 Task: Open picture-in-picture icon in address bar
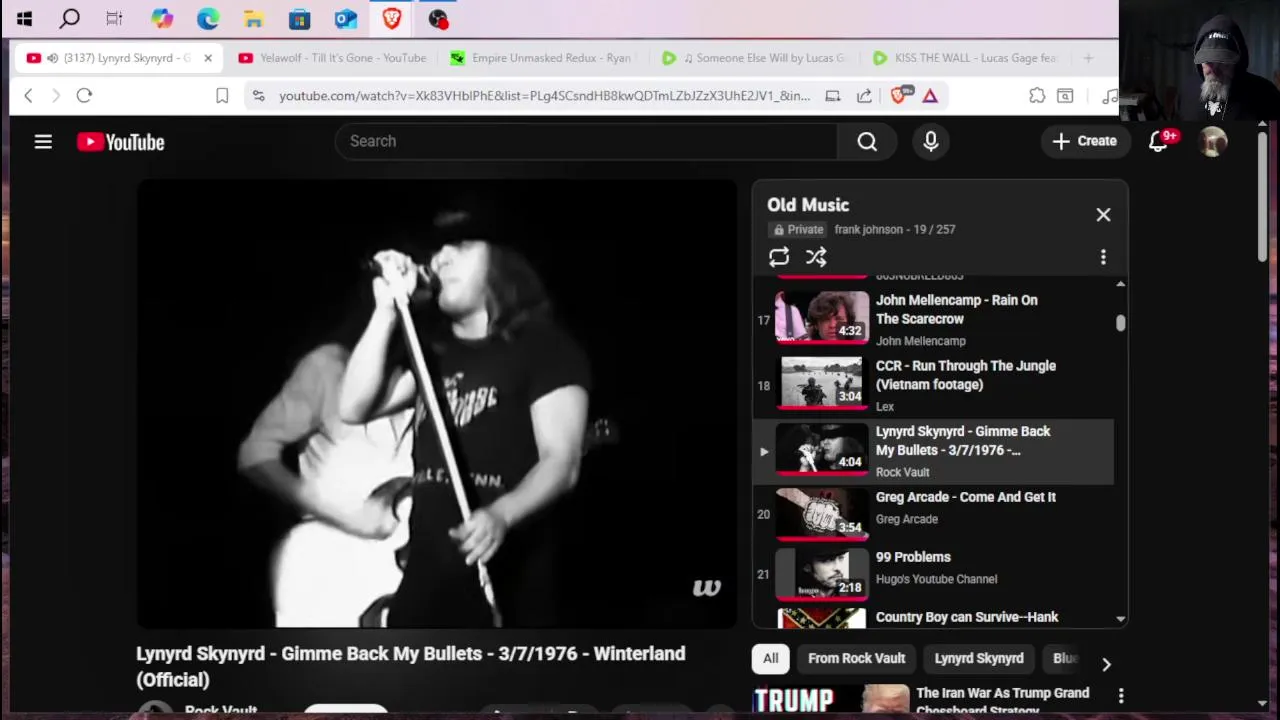pyautogui.click(x=832, y=96)
